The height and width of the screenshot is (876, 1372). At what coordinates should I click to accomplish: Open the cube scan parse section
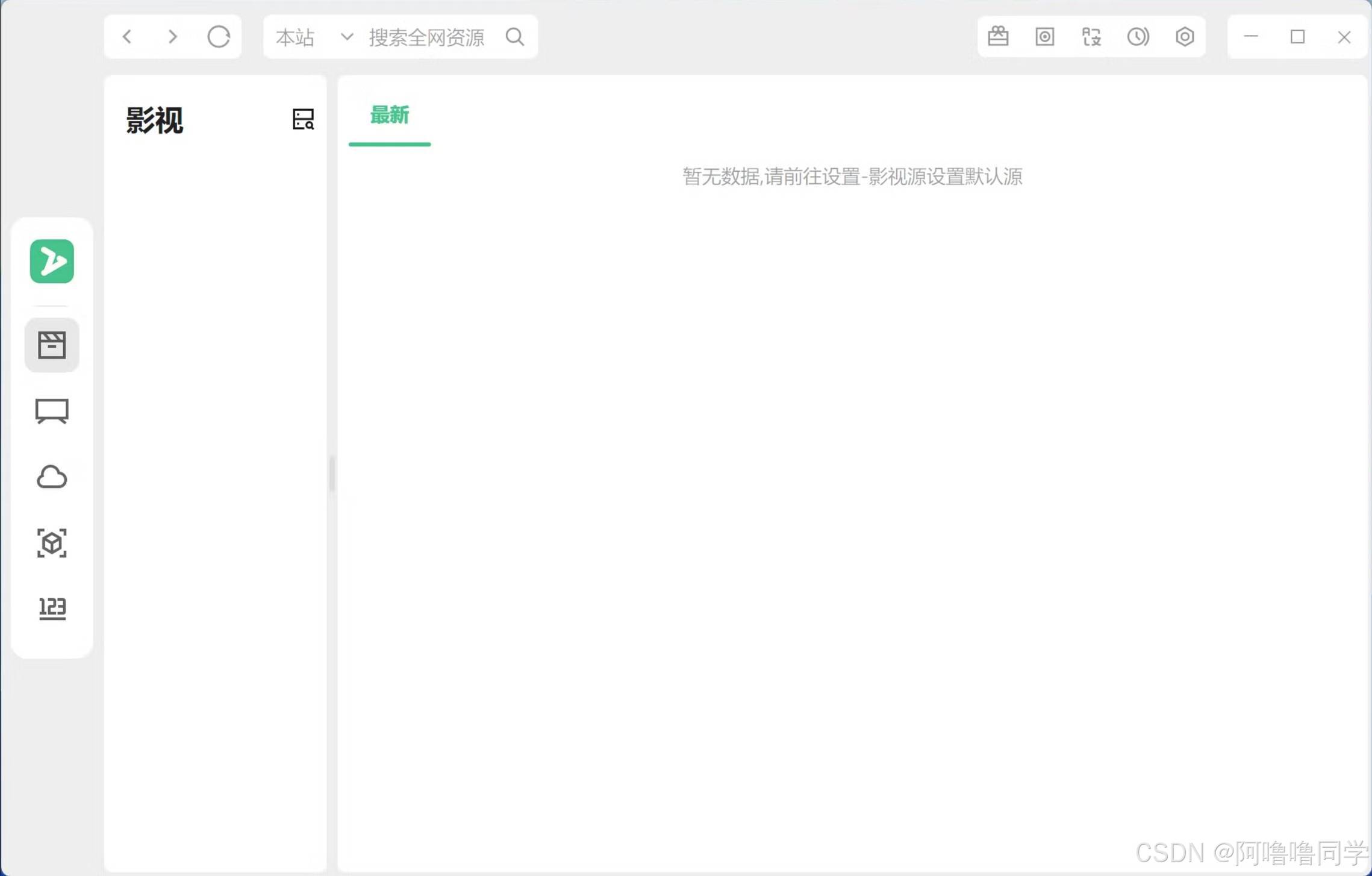click(52, 543)
